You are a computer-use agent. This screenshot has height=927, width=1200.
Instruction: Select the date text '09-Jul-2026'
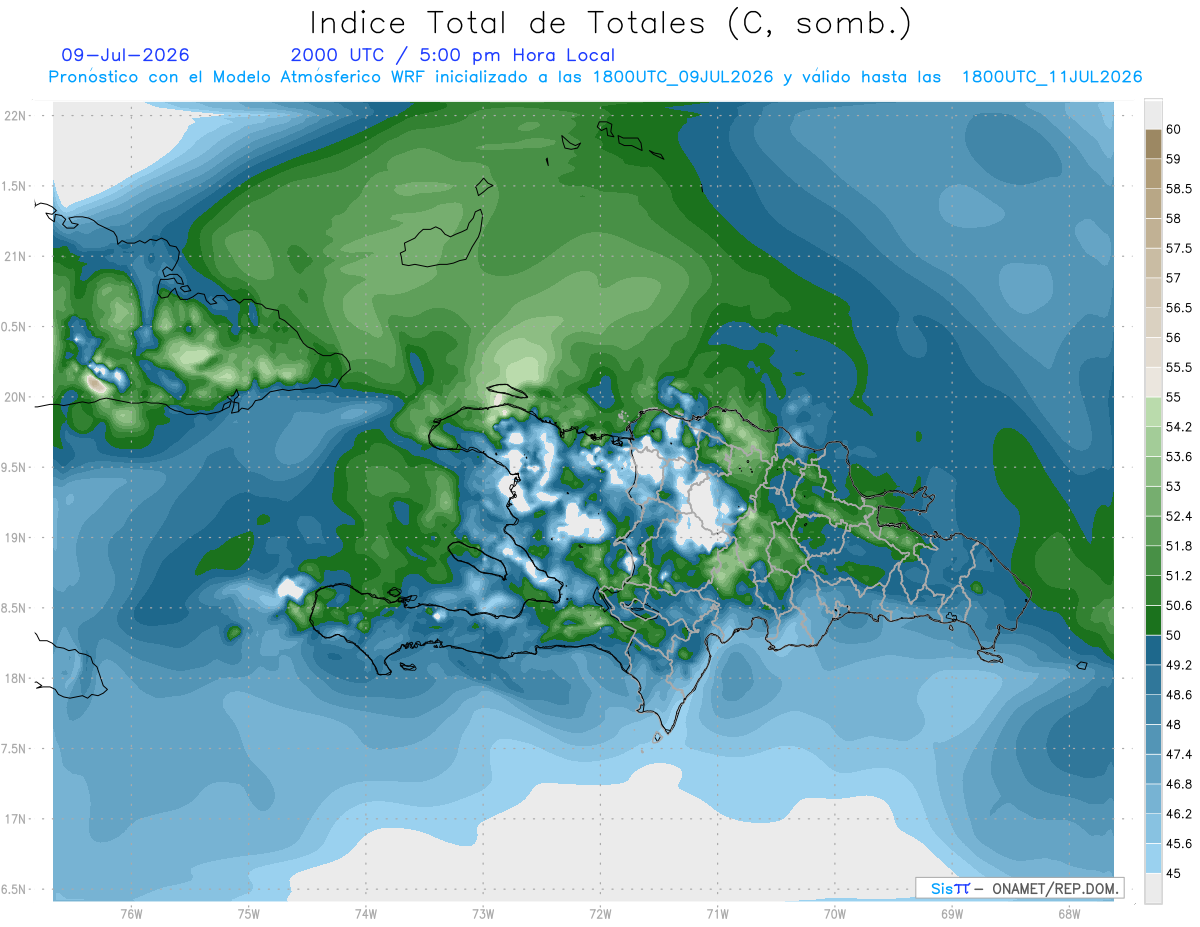(x=125, y=55)
